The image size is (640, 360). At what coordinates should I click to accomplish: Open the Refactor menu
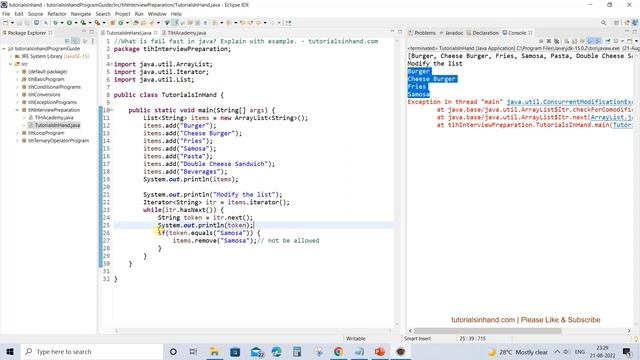coord(57,14)
